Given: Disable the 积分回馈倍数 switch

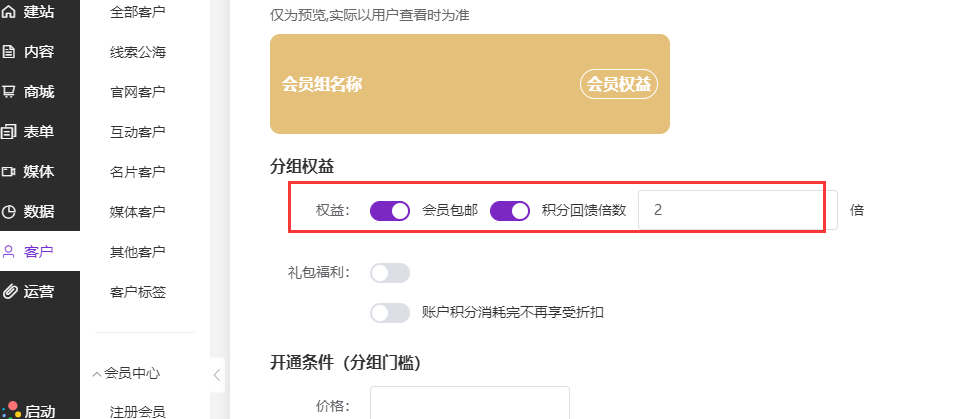Looking at the screenshot, I should coord(509,211).
